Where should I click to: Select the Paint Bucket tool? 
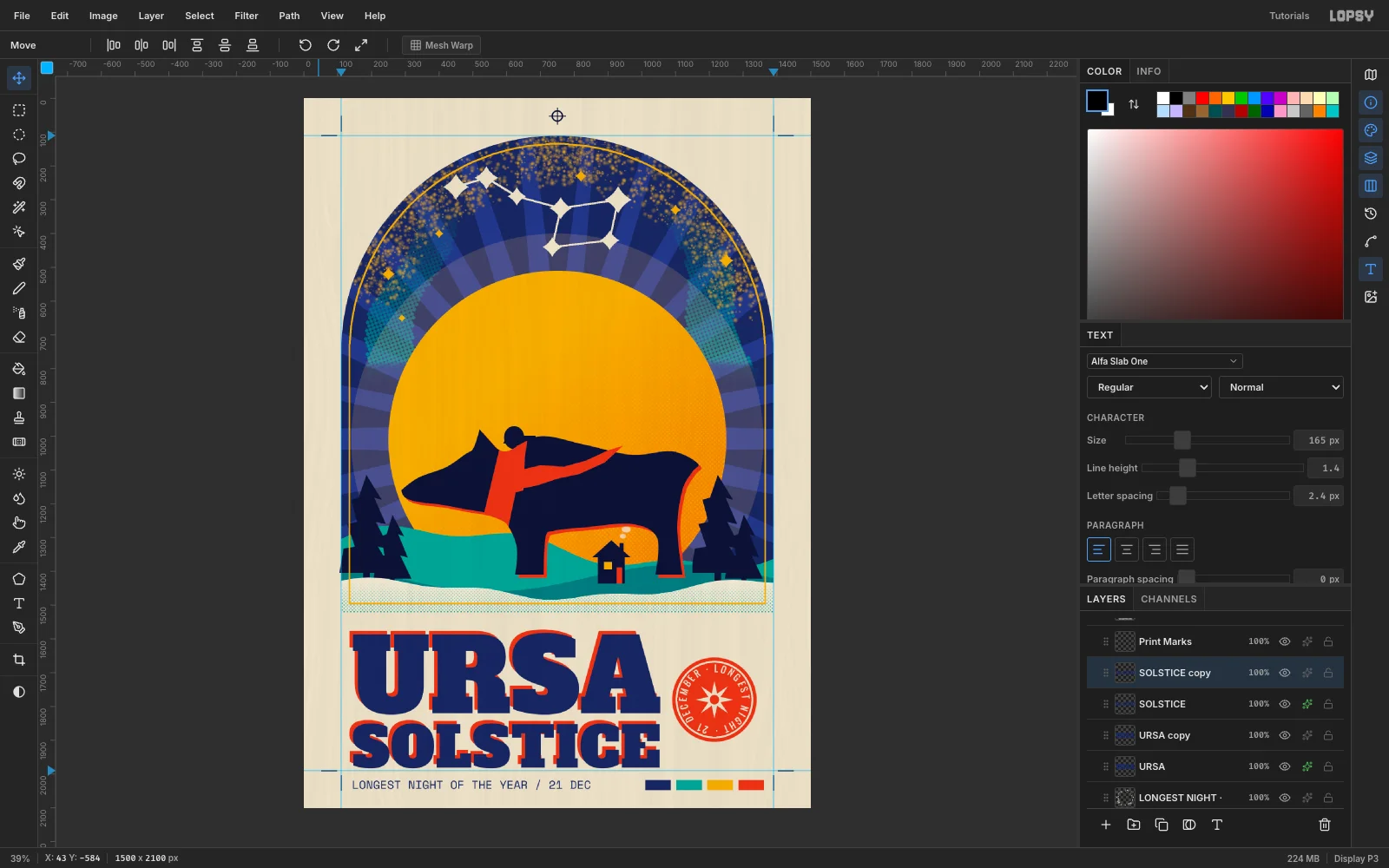(x=19, y=369)
